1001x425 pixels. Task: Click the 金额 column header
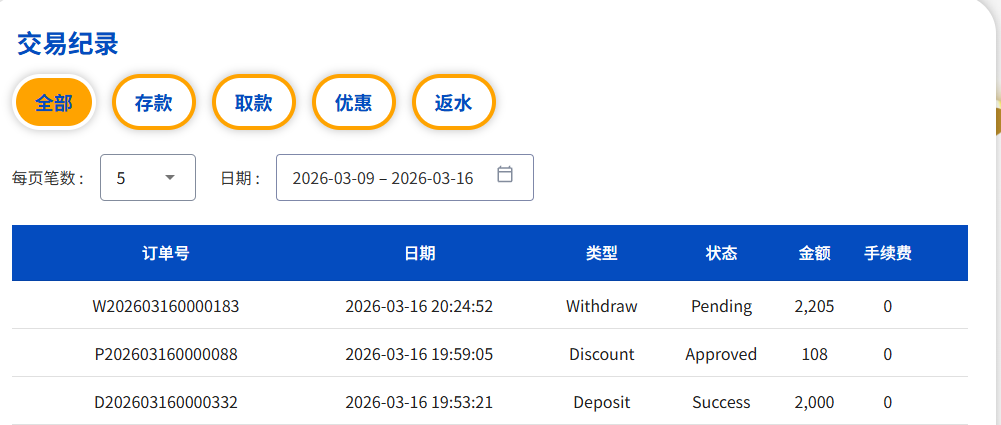(815, 253)
